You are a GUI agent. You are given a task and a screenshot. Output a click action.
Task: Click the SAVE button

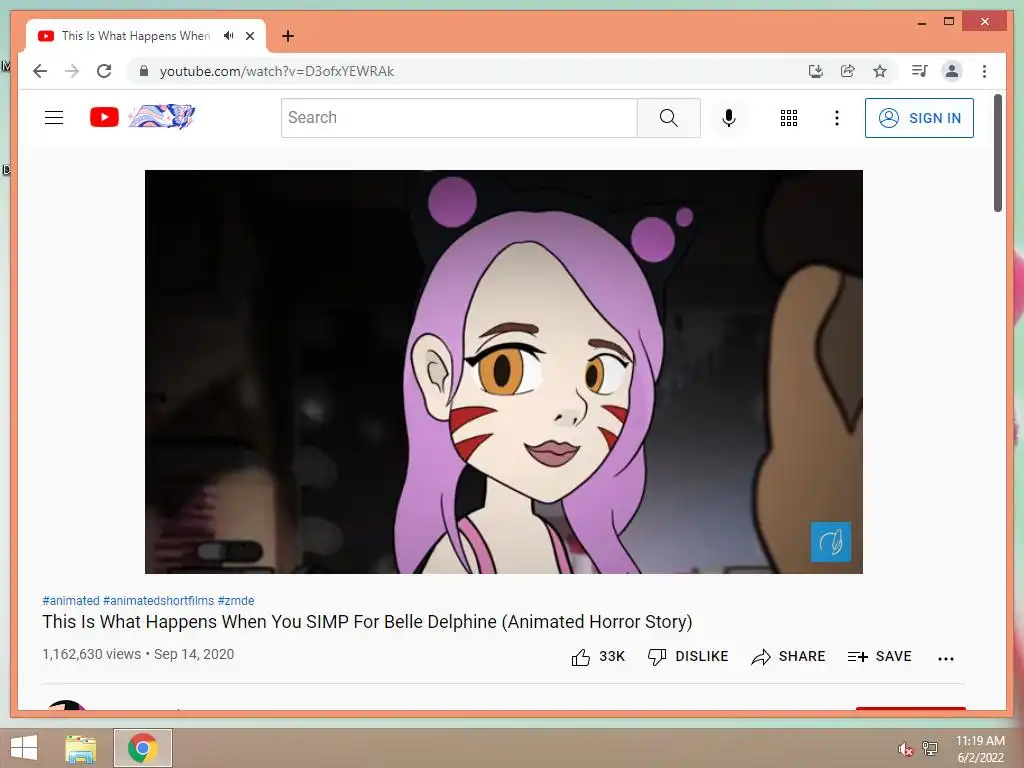click(x=879, y=656)
